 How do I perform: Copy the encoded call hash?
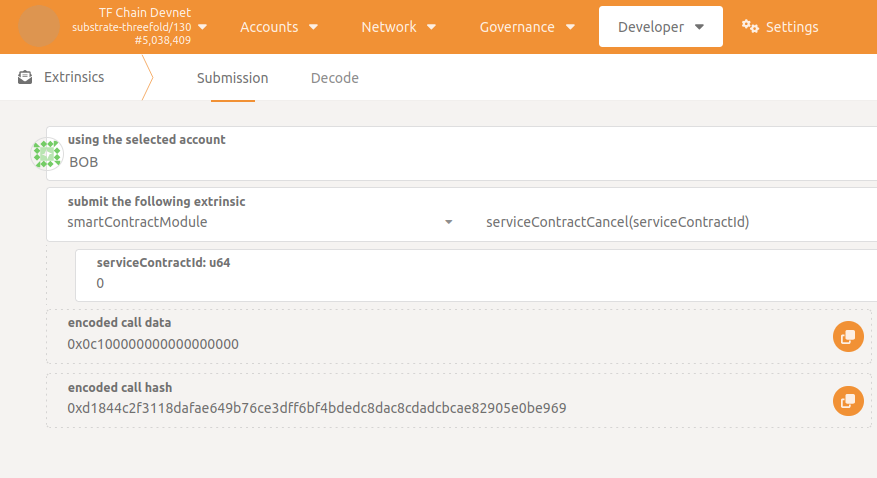point(847,401)
